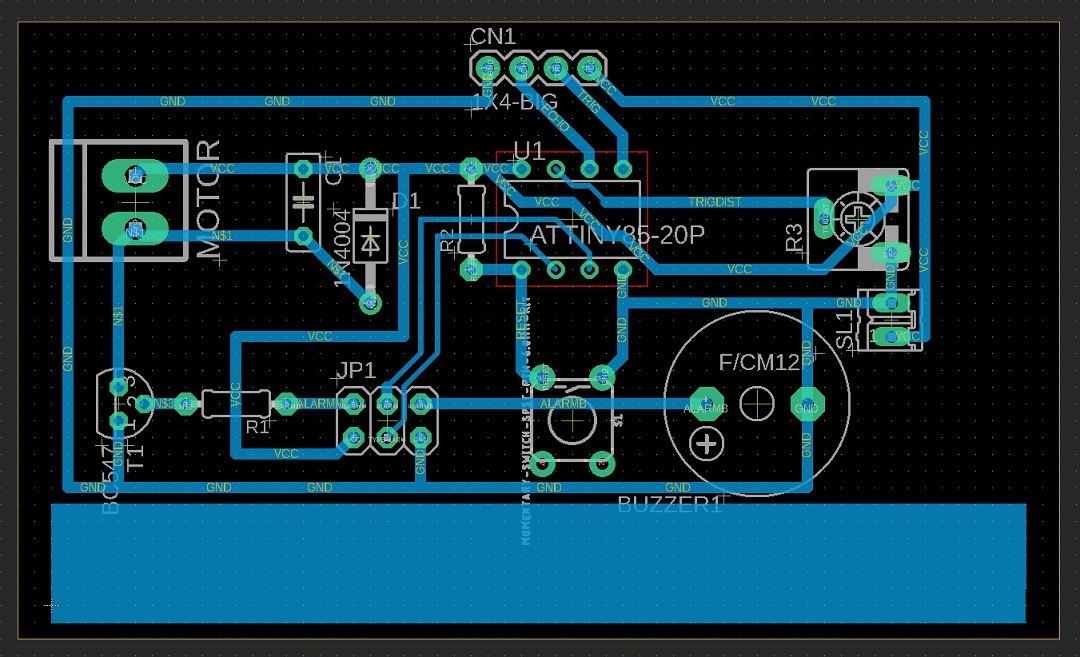Click the top pad of transistor T1
1080x657 pixels.
118,386
